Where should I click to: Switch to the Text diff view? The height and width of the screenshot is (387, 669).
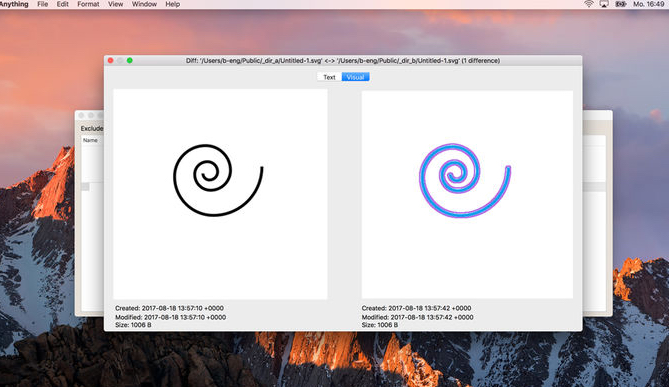coord(329,77)
